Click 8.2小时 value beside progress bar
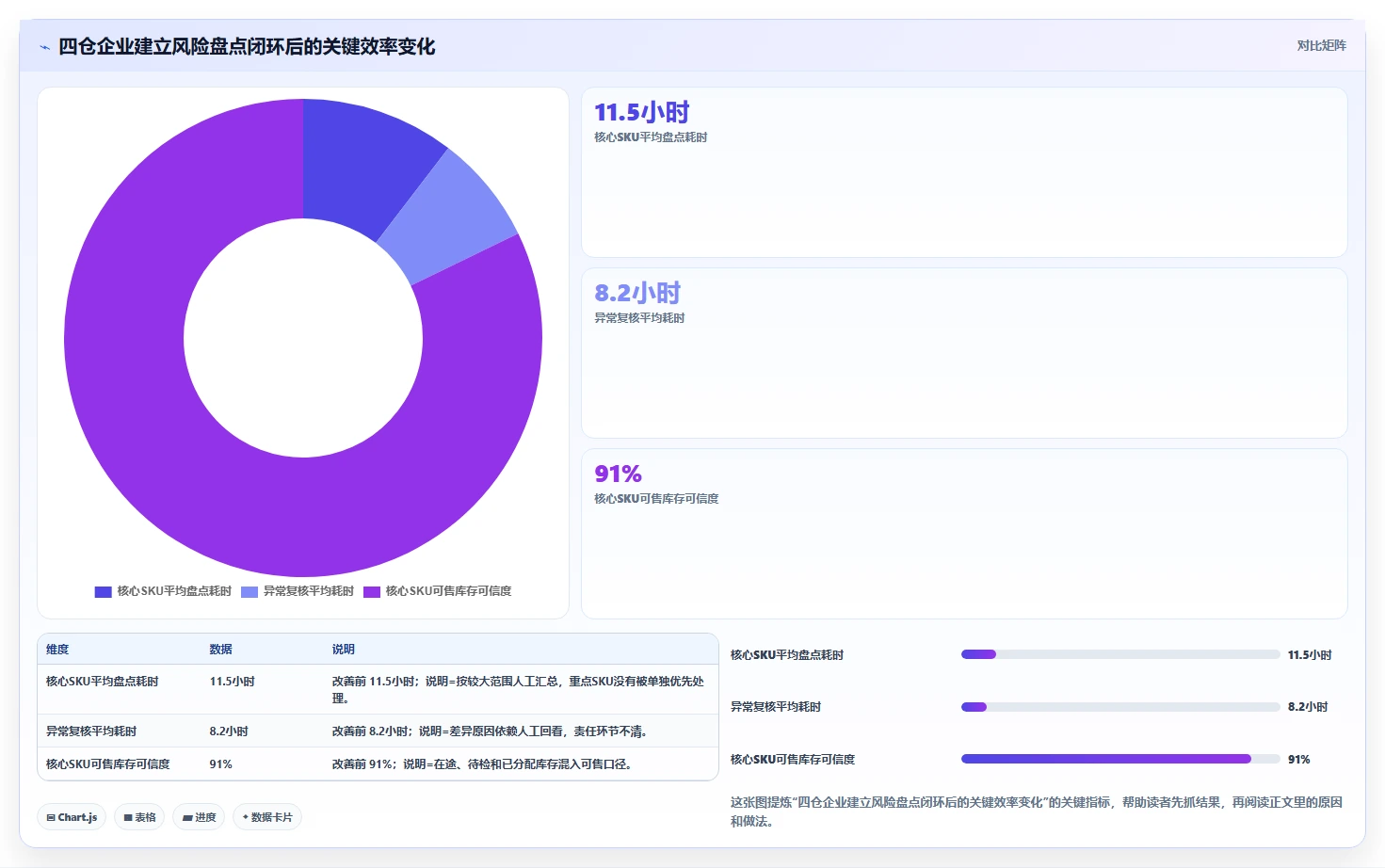Image resolution: width=1385 pixels, height=868 pixels. click(x=1308, y=707)
